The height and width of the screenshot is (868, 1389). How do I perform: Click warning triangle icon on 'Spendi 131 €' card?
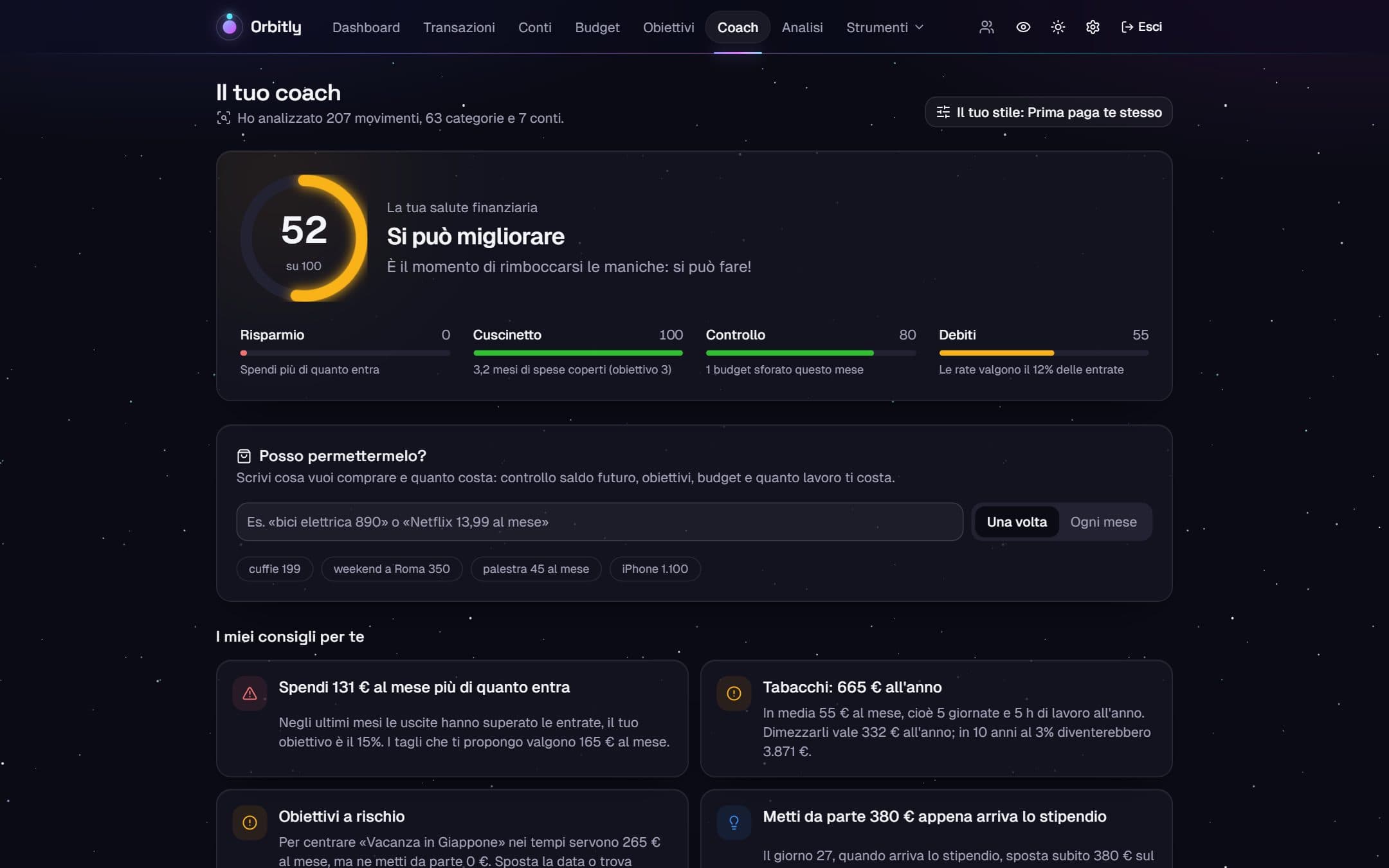tap(250, 693)
